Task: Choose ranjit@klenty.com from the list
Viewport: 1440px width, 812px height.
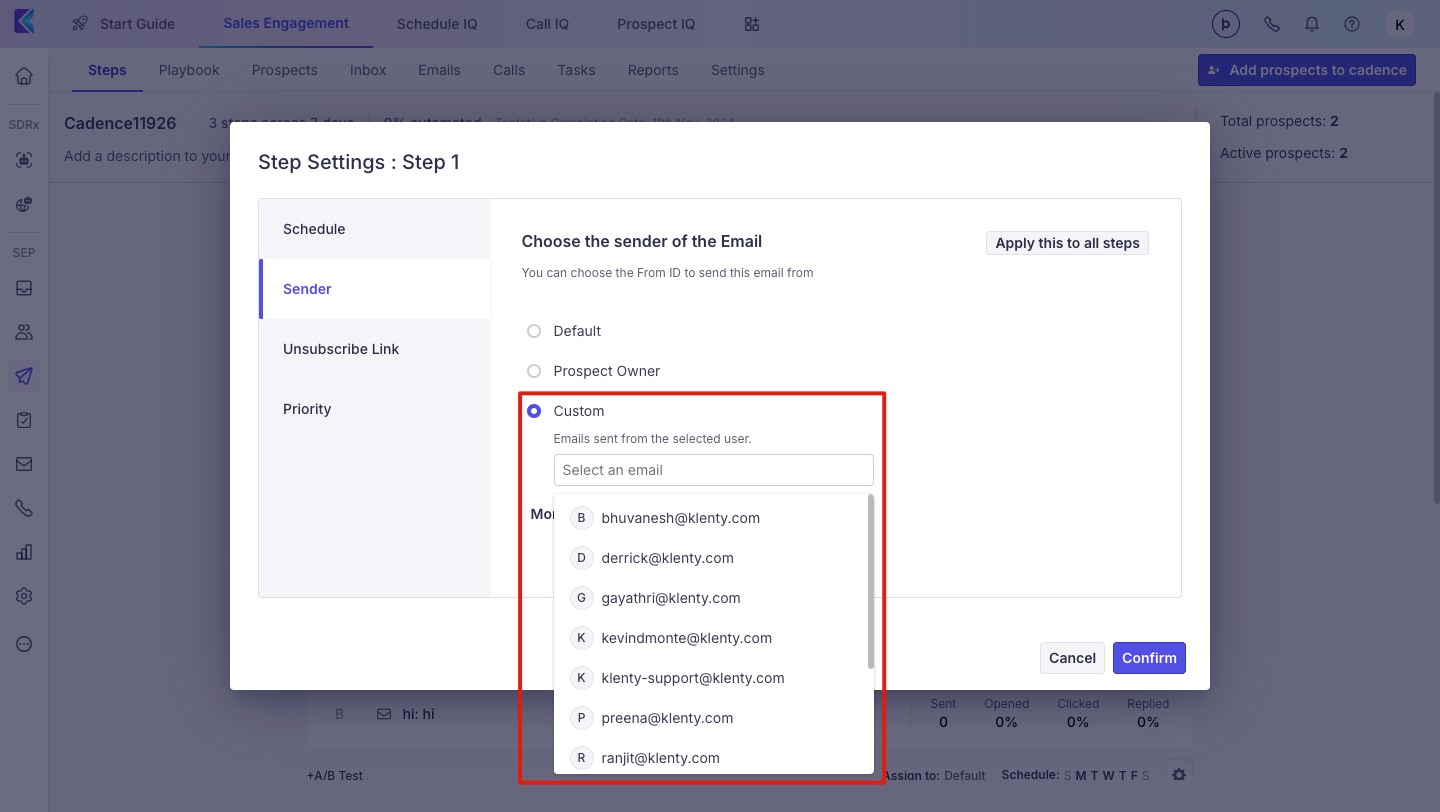Action: pos(713,758)
